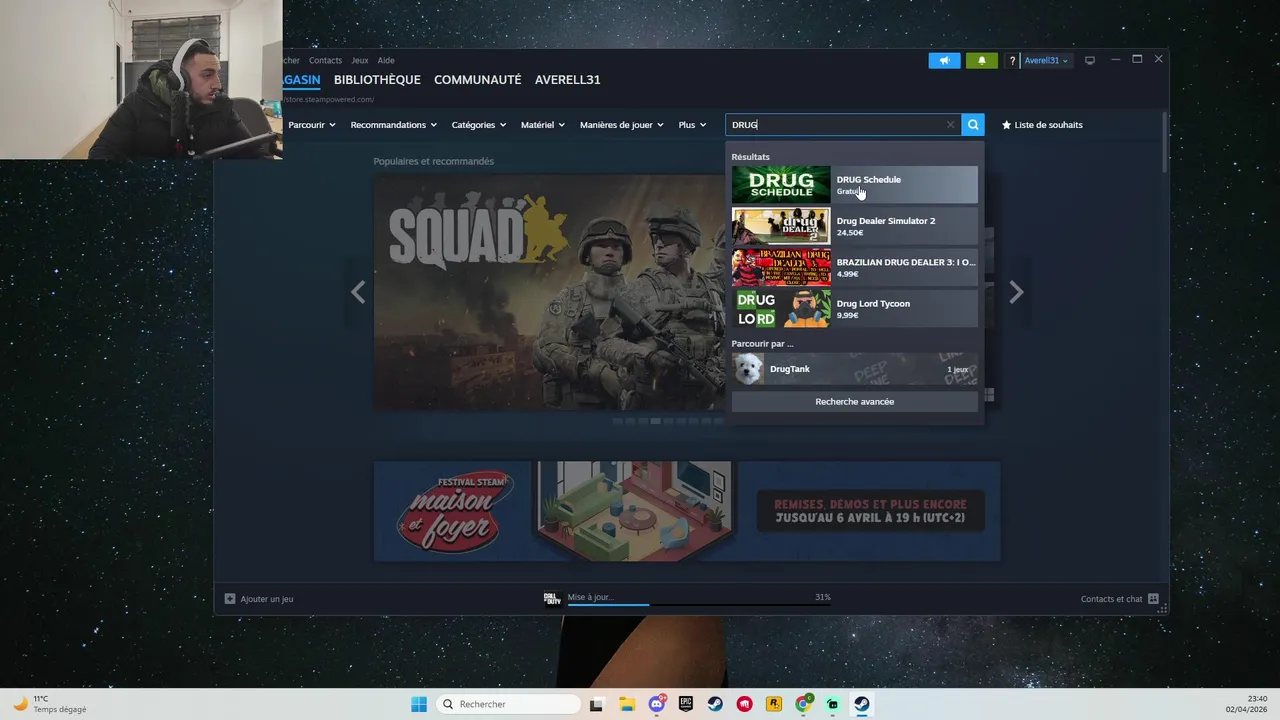Expand the Recommandations dropdown
The height and width of the screenshot is (720, 1280).
pyautogui.click(x=393, y=125)
